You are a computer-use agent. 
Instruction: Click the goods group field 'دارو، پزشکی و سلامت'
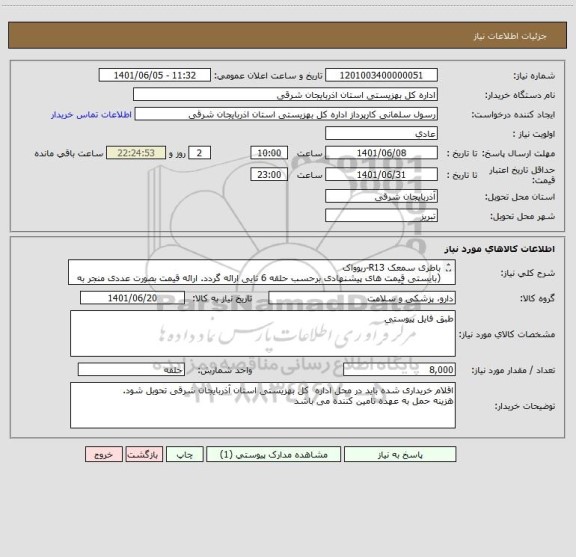pos(362,298)
